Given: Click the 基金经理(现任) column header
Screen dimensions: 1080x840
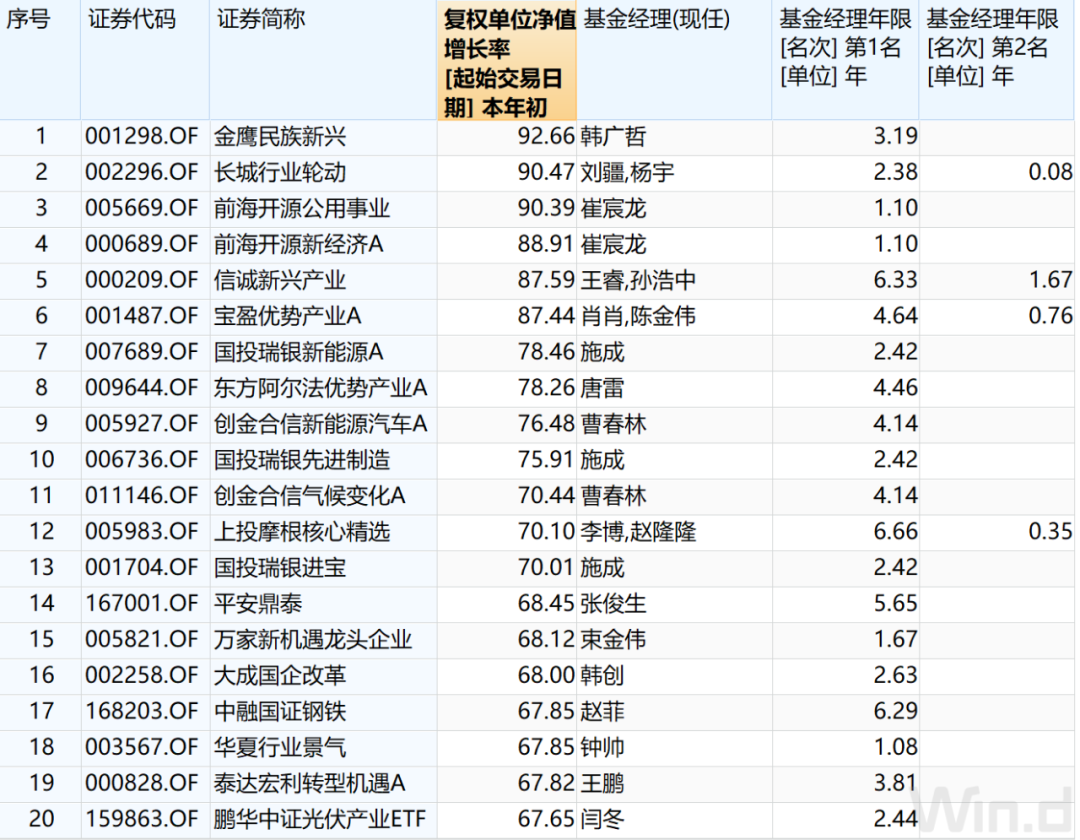Looking at the screenshot, I should click(x=656, y=19).
